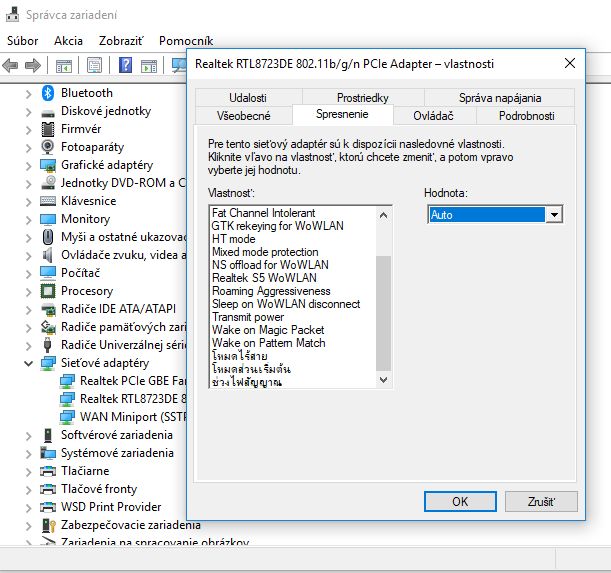
Task: Click the forward arrow toolbar icon
Action: [33, 65]
